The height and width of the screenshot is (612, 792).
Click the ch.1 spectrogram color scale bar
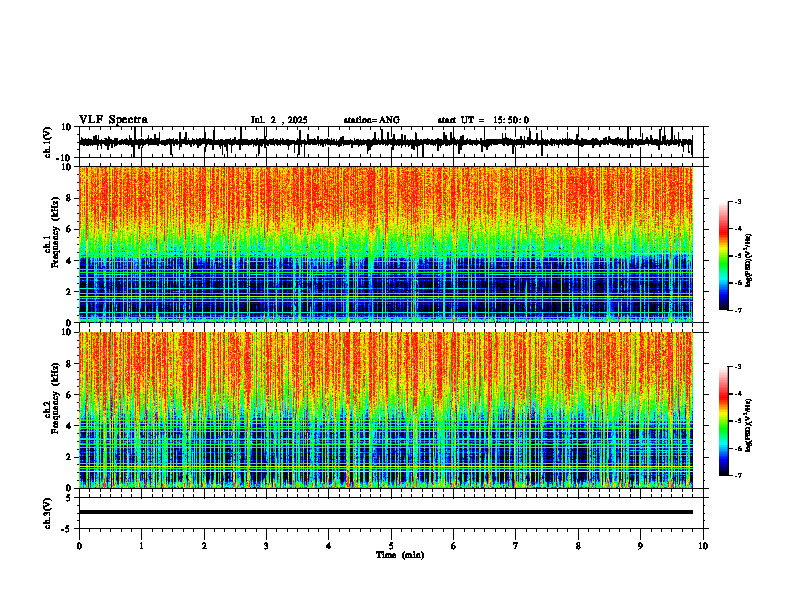[x=723, y=256]
